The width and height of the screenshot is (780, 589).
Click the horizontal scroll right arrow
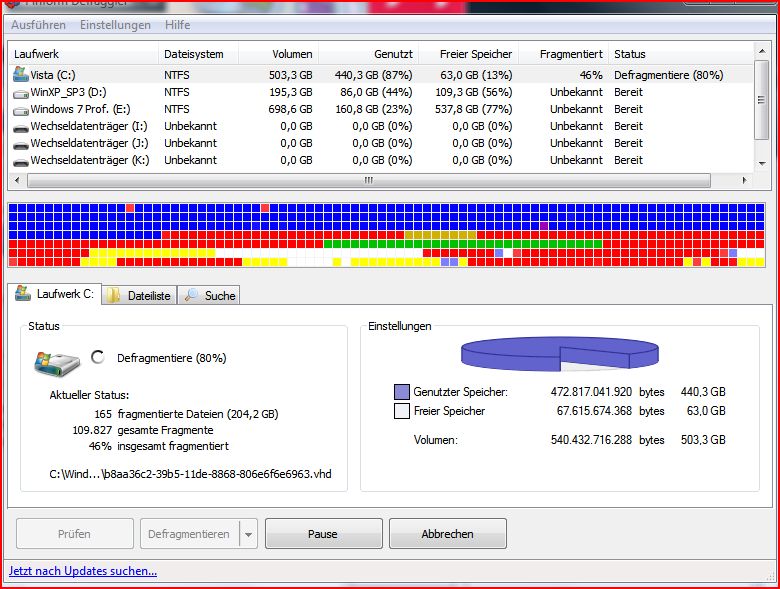[x=745, y=180]
